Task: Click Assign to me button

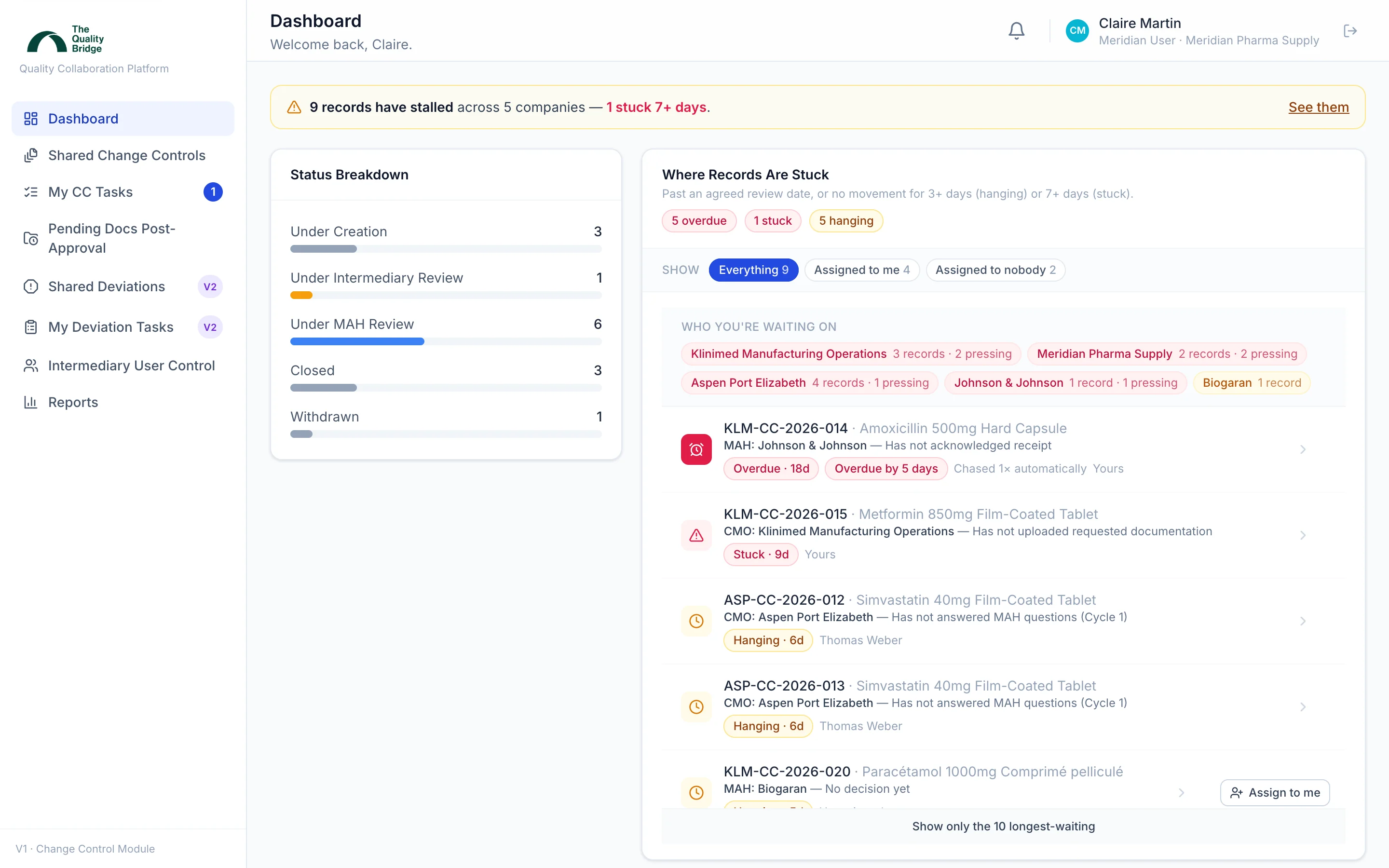Action: 1275,793
